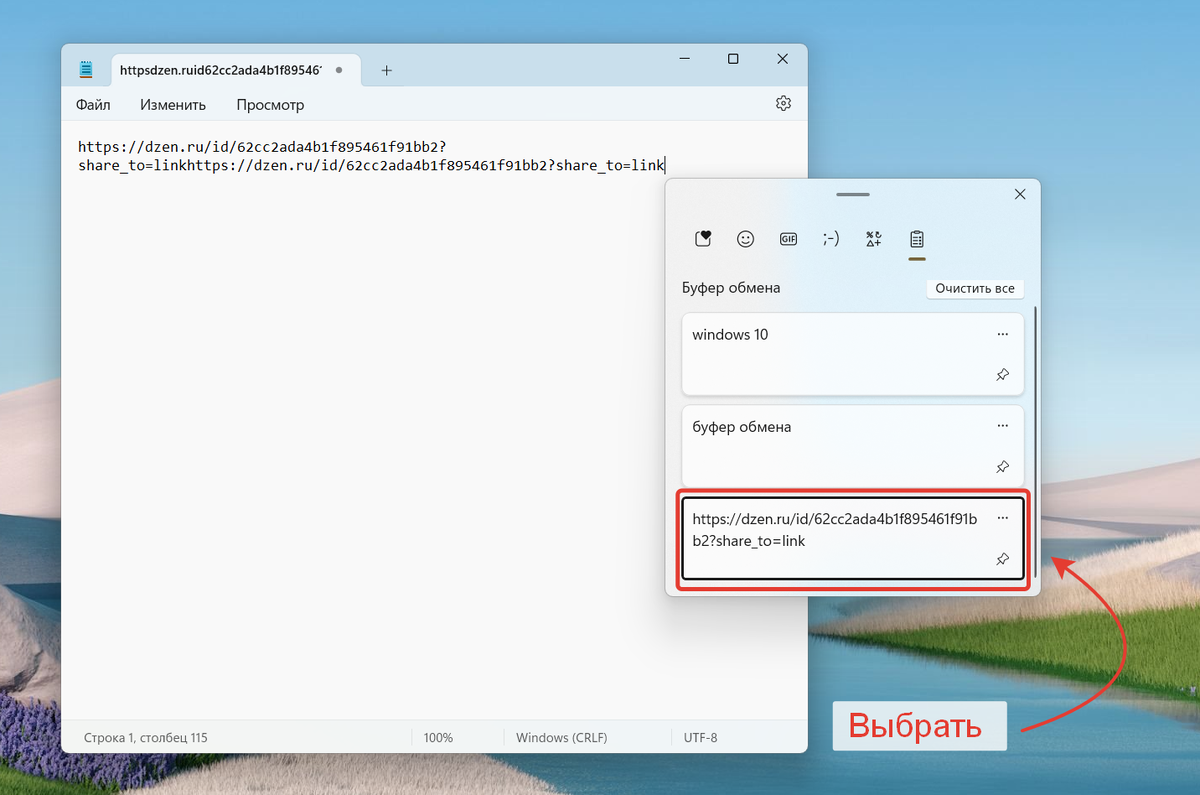The width and height of the screenshot is (1200, 795).
Task: Click 'Строка 1, столбец 115' status entry
Action: pos(145,738)
